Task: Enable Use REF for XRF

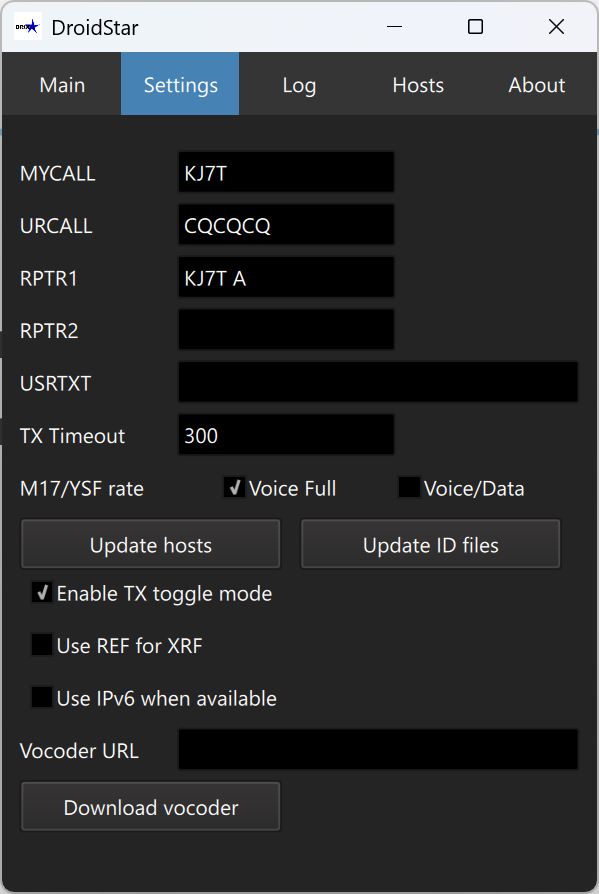Action: coord(41,645)
